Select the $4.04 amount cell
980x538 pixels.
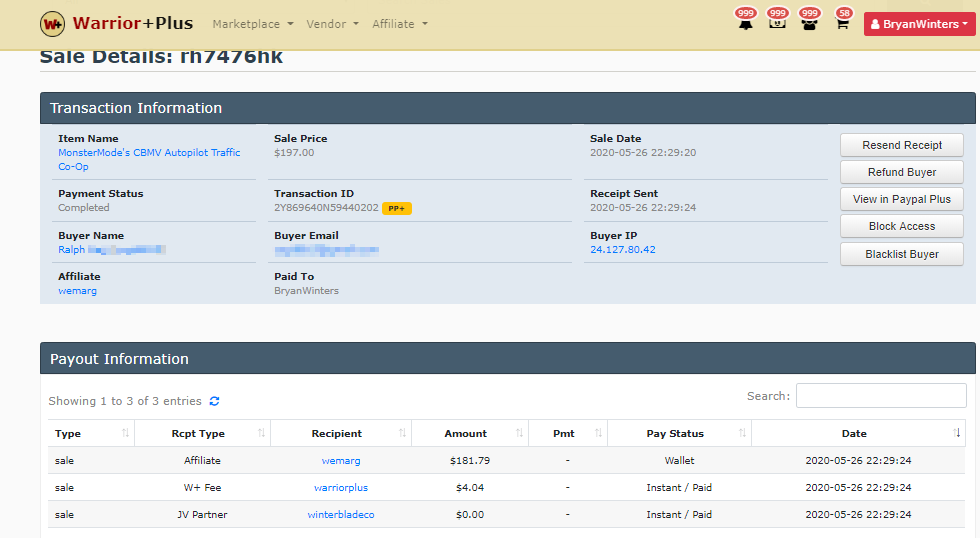[470, 487]
